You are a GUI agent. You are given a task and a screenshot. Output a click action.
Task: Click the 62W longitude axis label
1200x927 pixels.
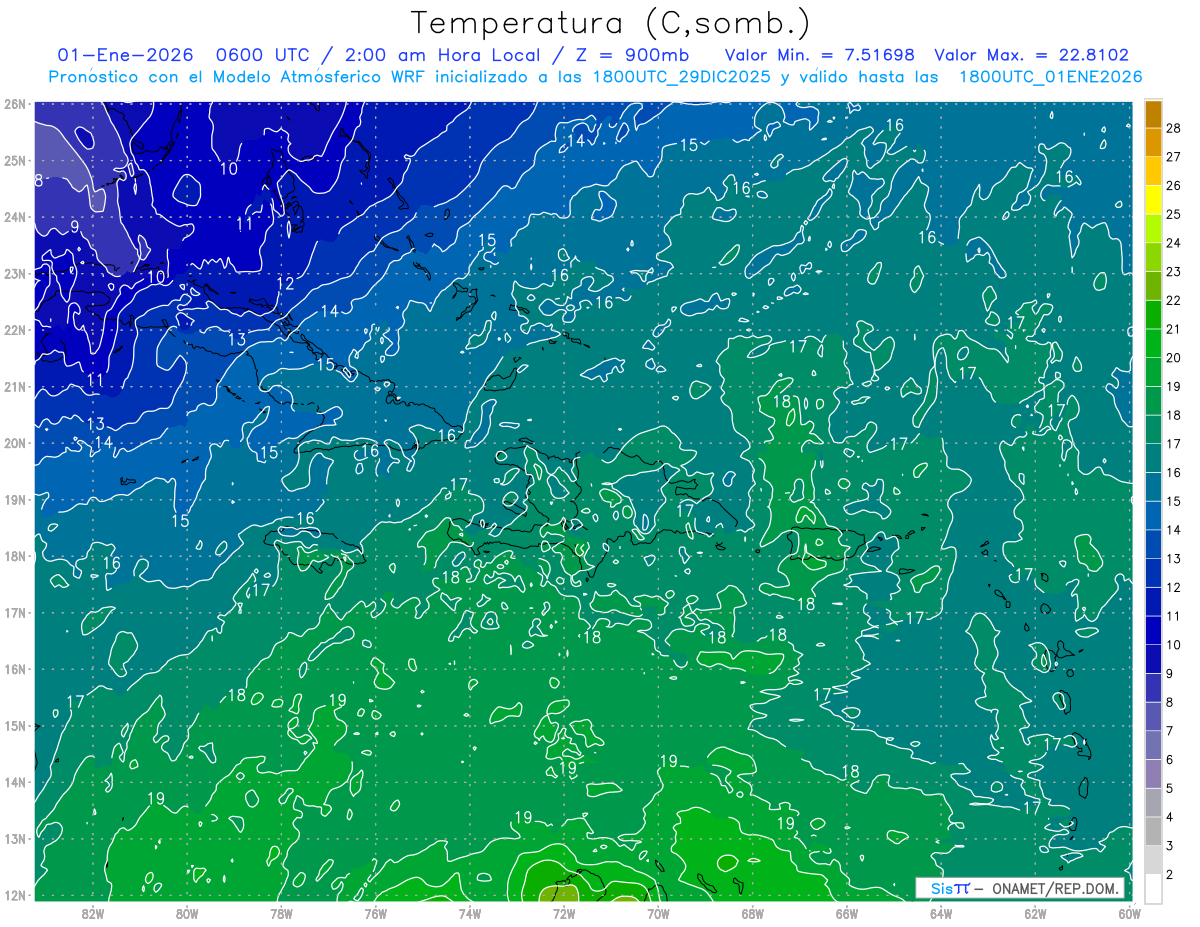tap(1035, 913)
